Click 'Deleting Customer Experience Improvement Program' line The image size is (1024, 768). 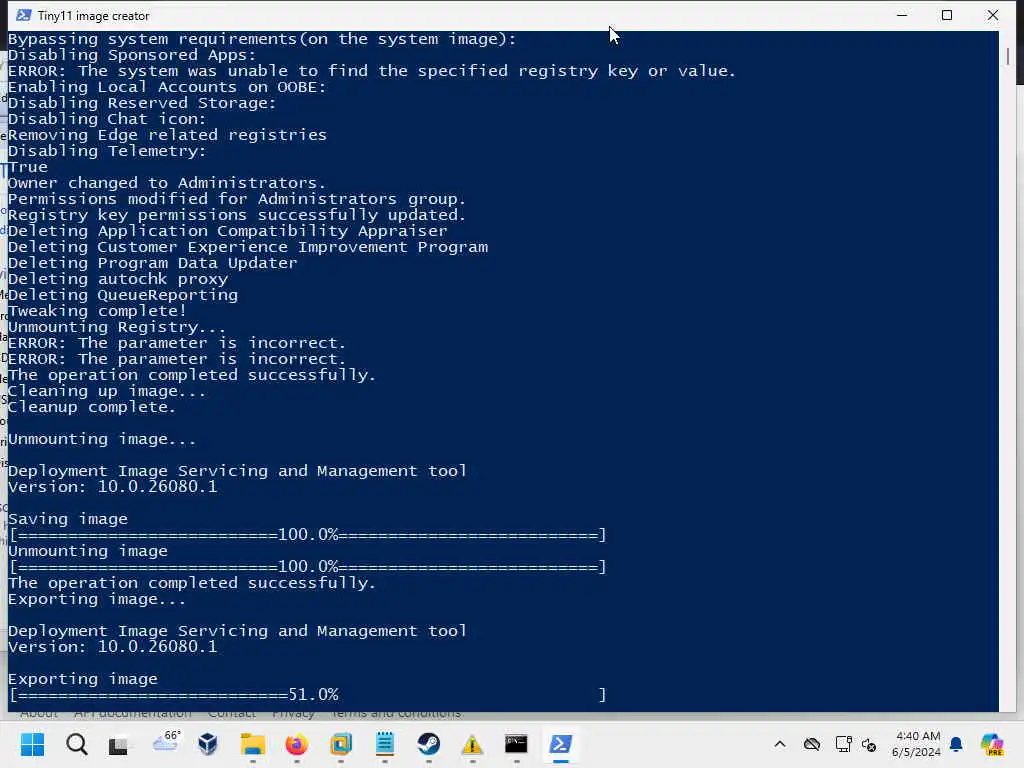(x=248, y=247)
